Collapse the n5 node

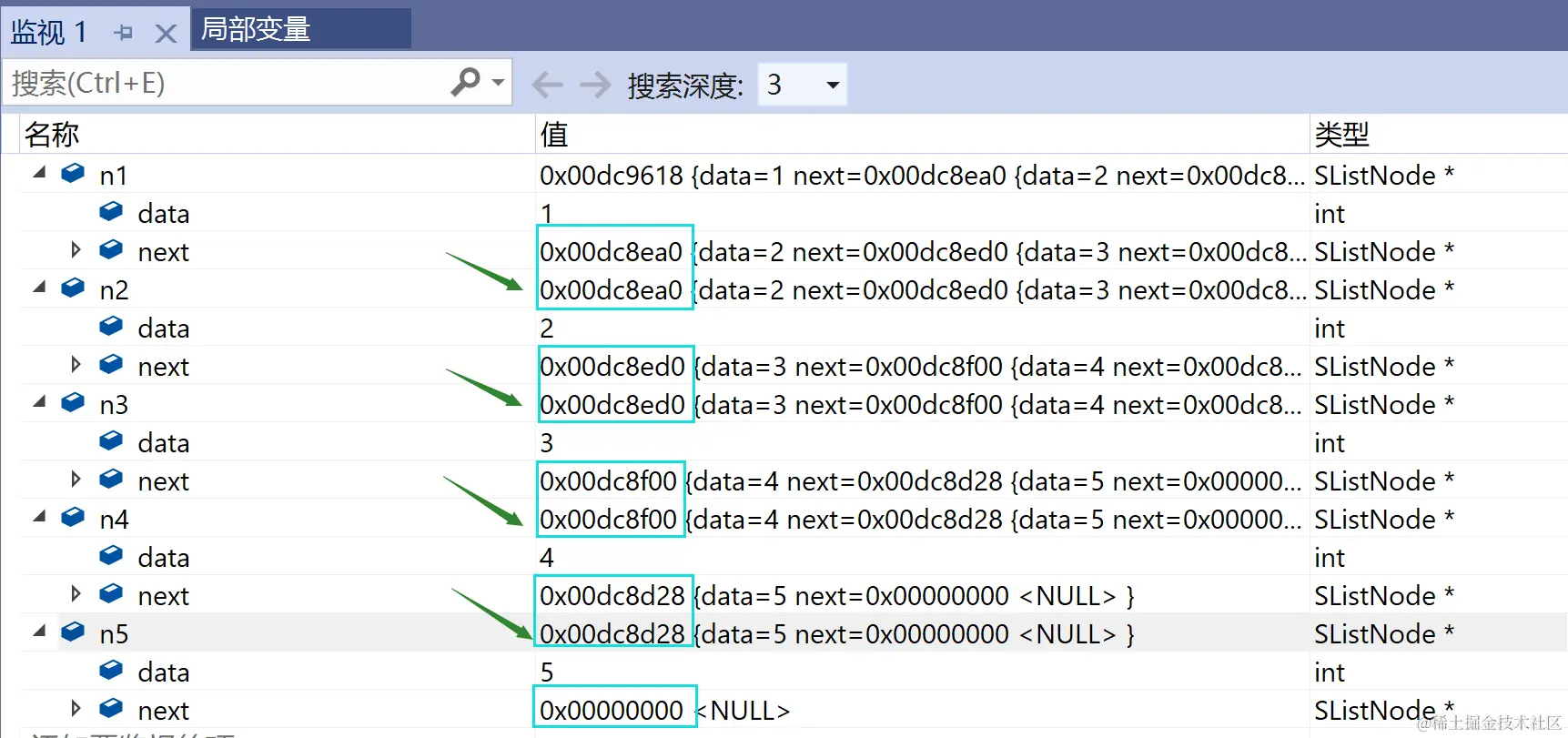point(39,631)
